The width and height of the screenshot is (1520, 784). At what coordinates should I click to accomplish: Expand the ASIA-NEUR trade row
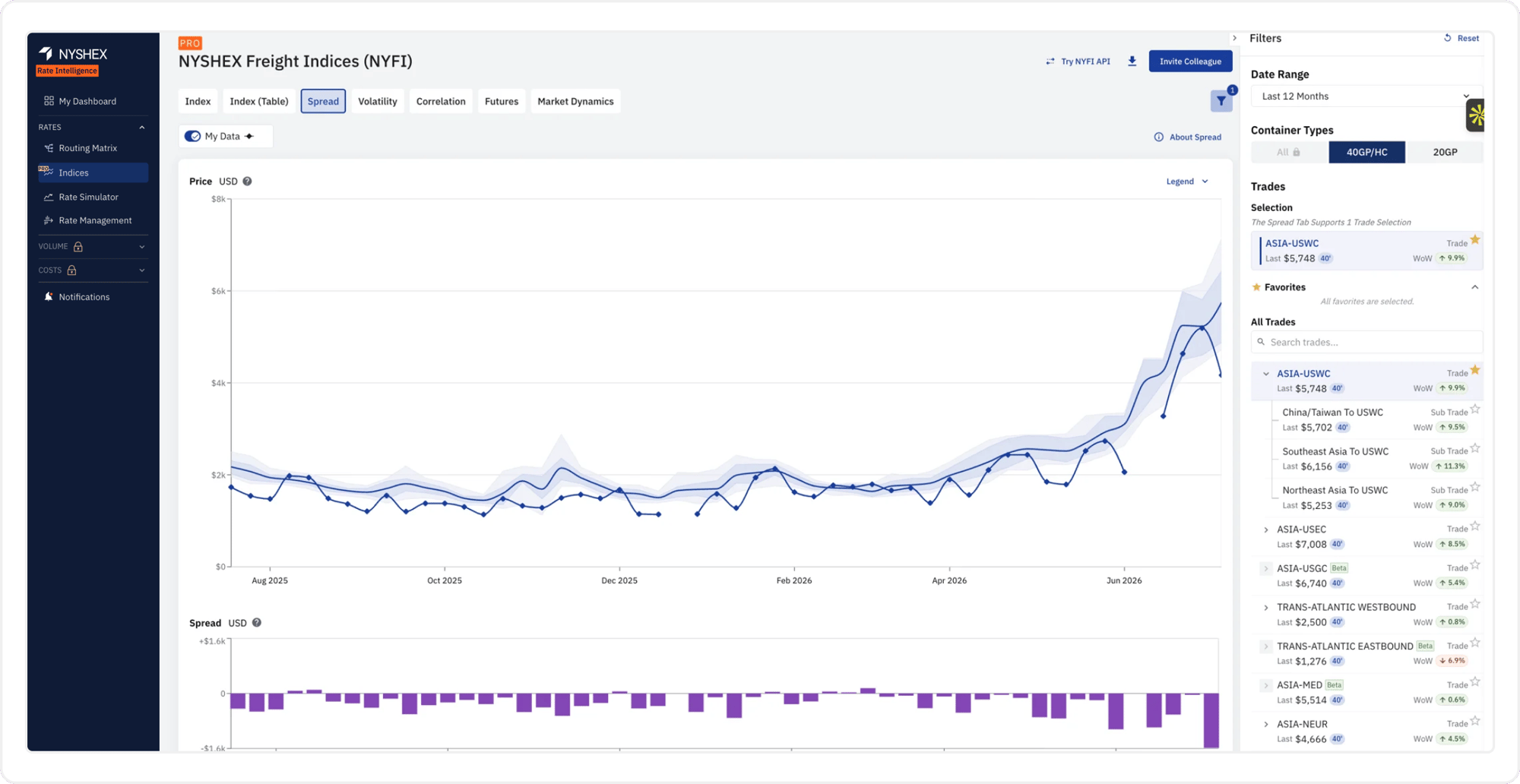[1266, 725]
